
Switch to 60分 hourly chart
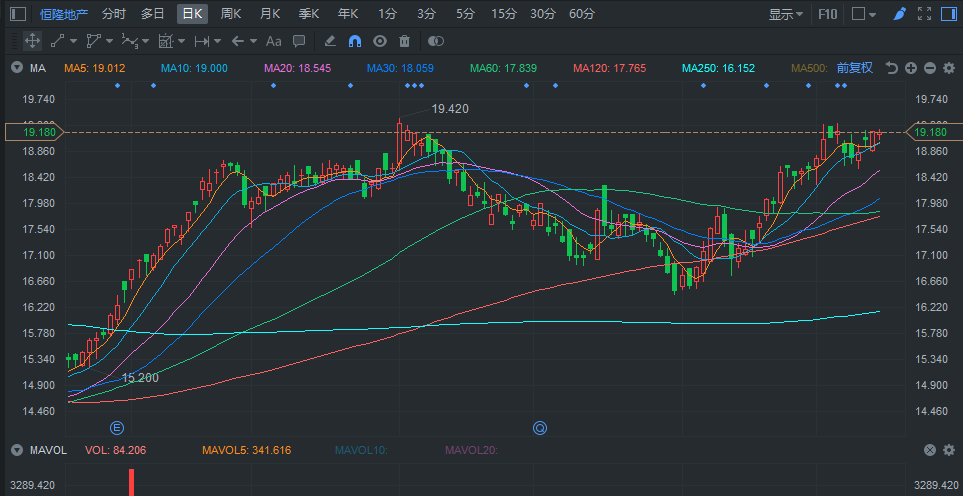pyautogui.click(x=582, y=14)
